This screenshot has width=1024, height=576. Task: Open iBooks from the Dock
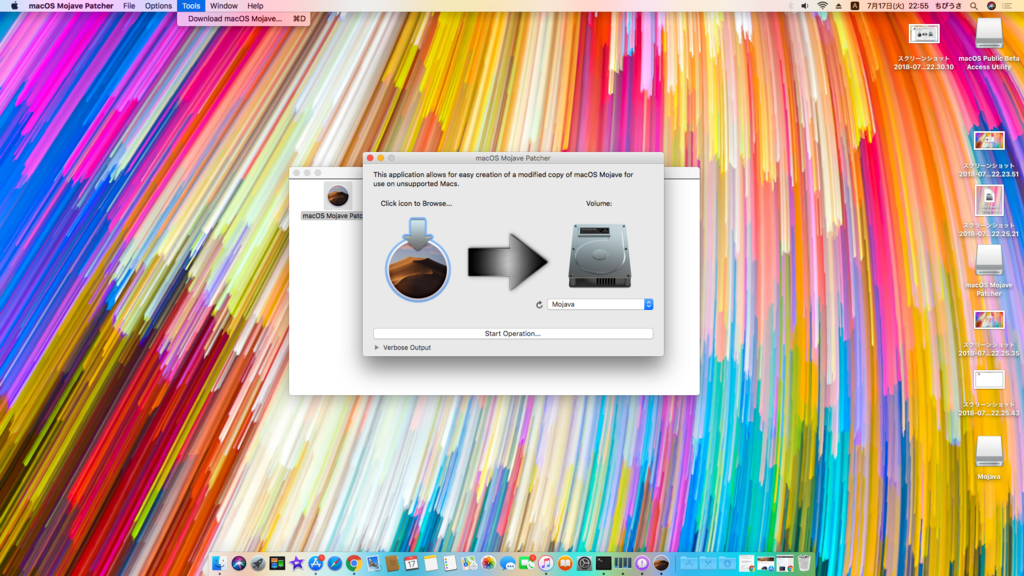[x=566, y=563]
